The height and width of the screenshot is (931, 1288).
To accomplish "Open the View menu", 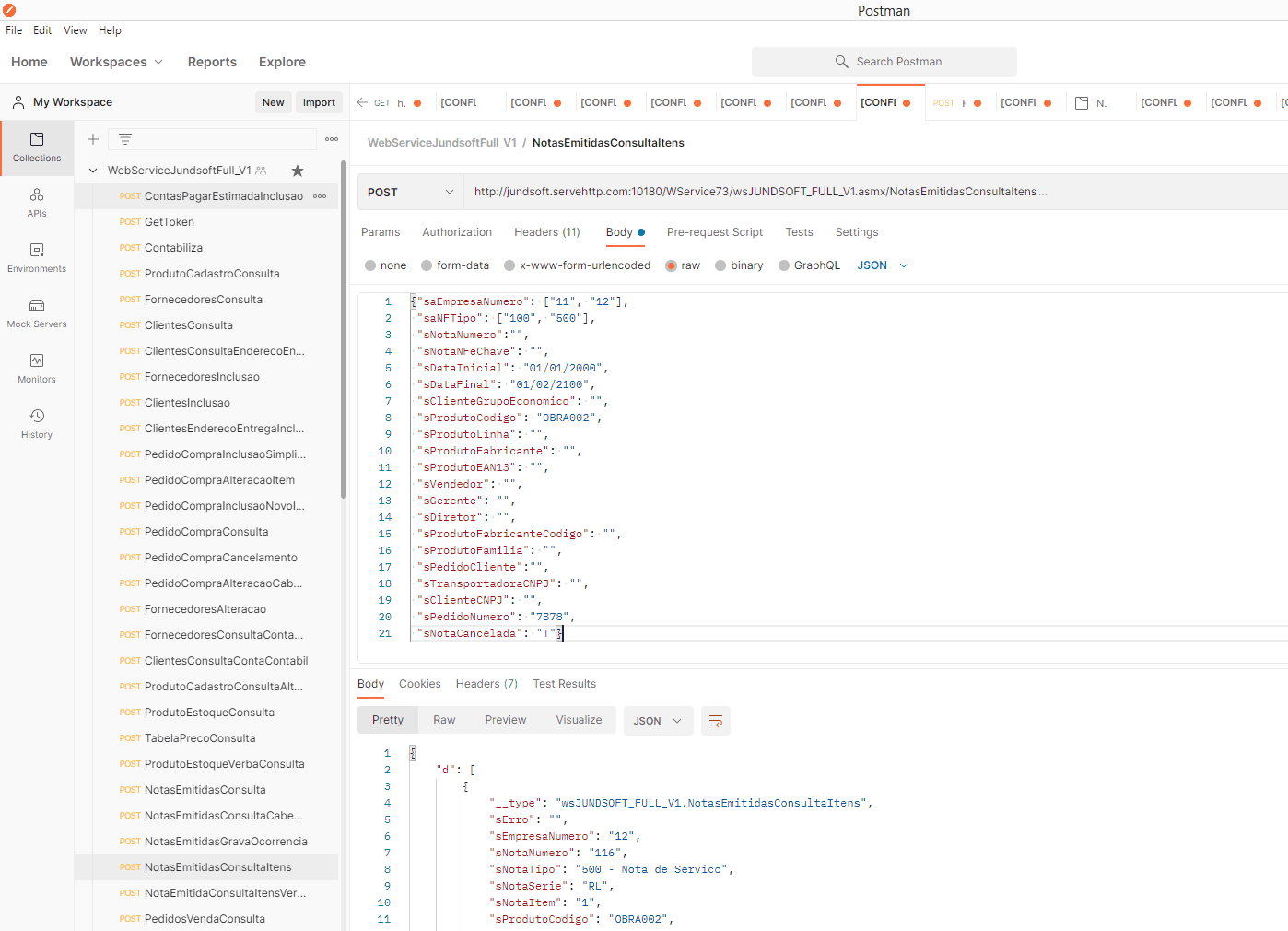I will [x=75, y=30].
